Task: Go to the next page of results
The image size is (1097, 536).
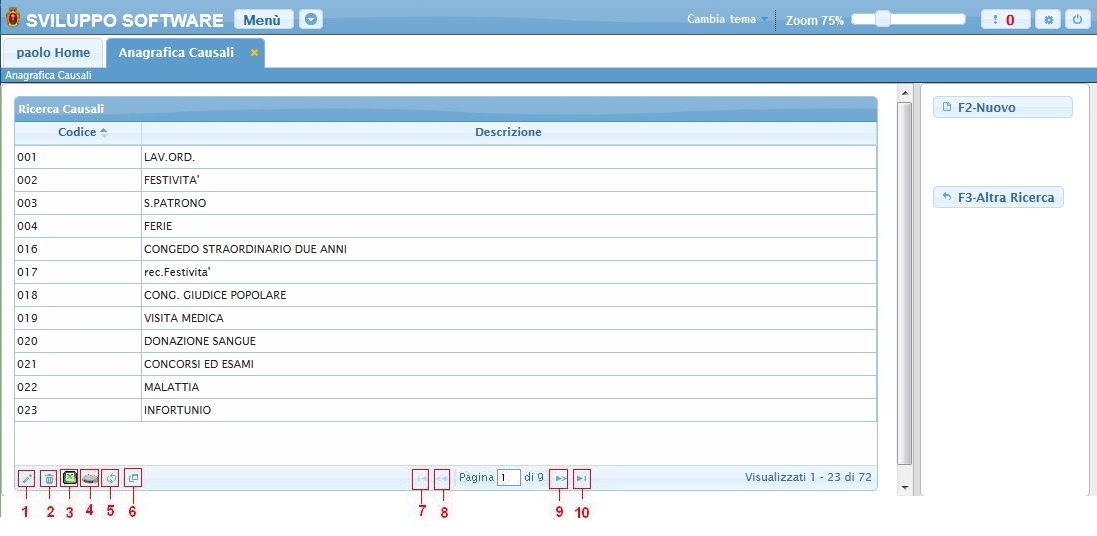Action: pos(559,479)
